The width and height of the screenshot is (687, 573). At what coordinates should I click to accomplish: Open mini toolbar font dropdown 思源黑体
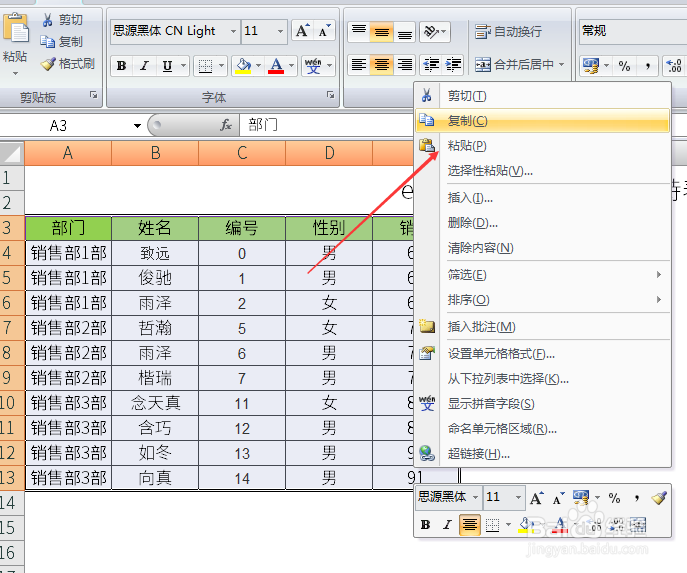point(475,497)
